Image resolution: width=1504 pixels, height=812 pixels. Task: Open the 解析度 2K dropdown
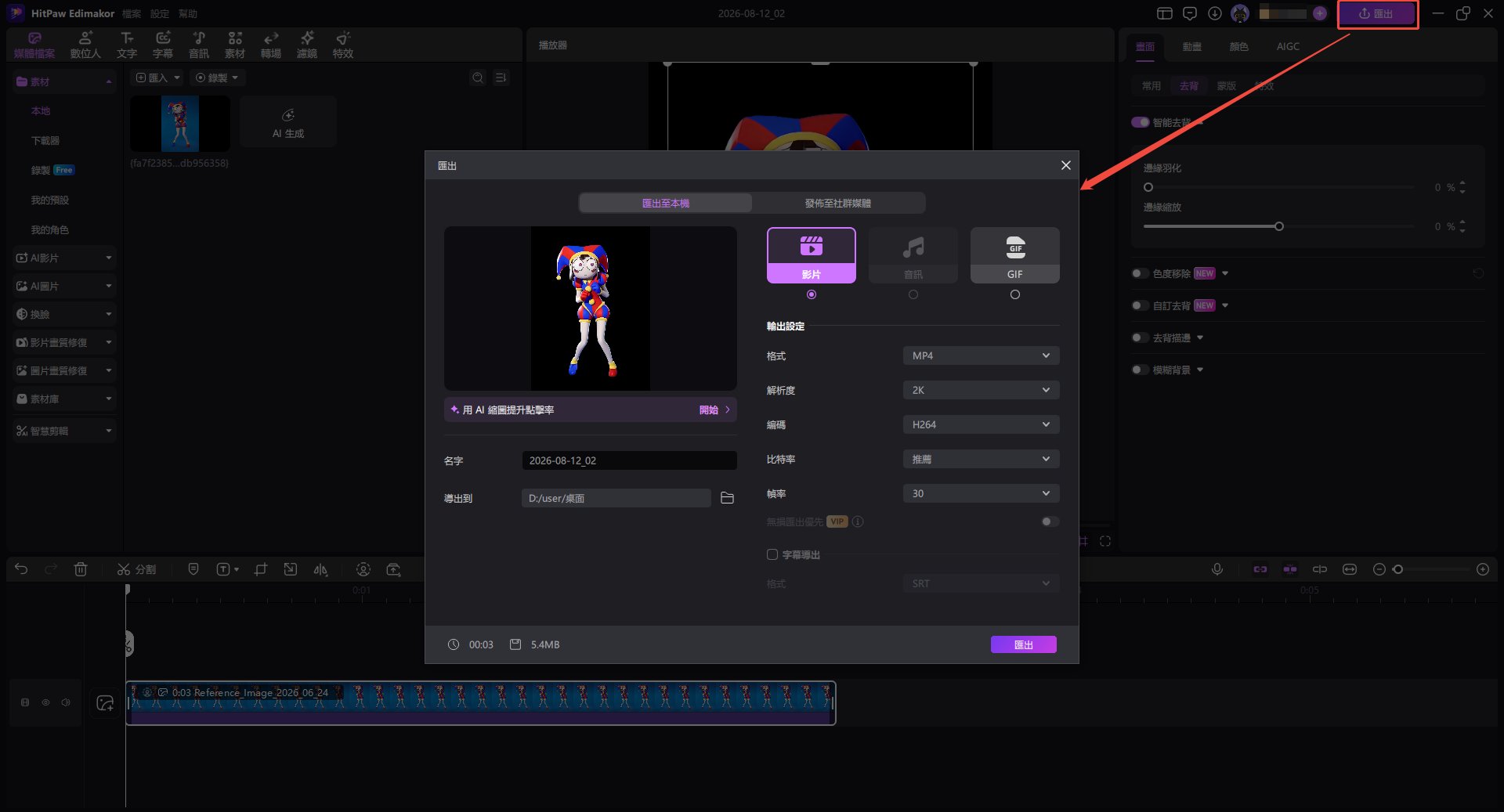click(981, 390)
